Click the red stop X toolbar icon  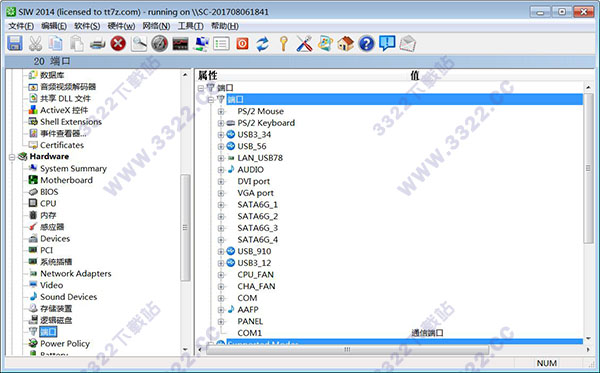pyautogui.click(x=118, y=43)
